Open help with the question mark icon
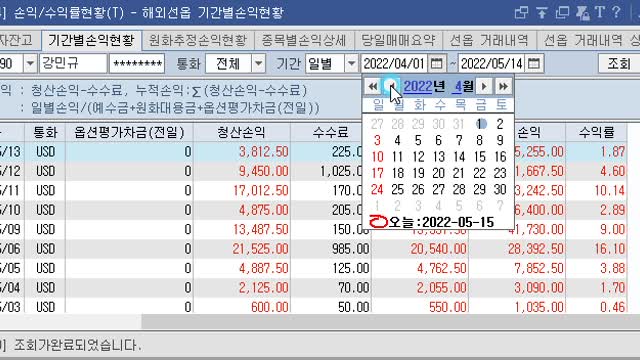This screenshot has height=360, width=640. [616, 12]
